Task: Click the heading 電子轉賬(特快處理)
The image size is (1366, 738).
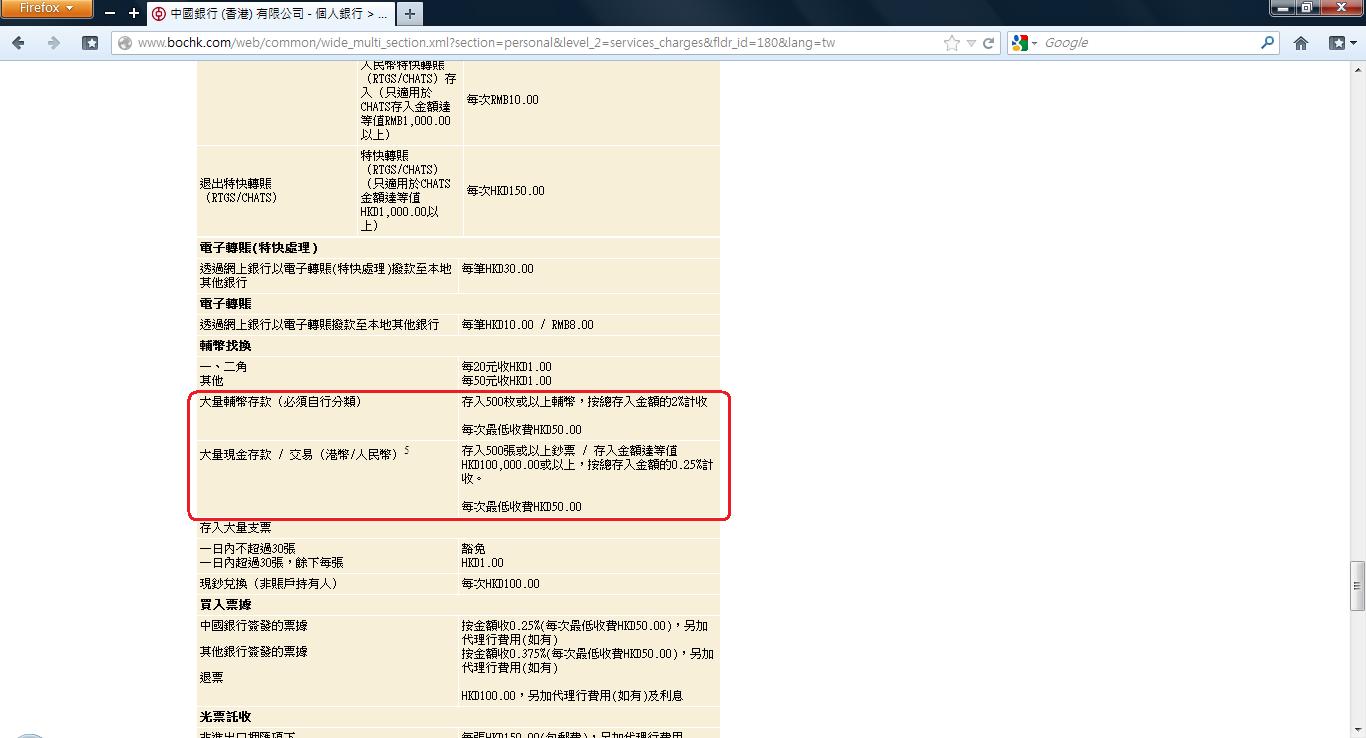Action: 259,248
